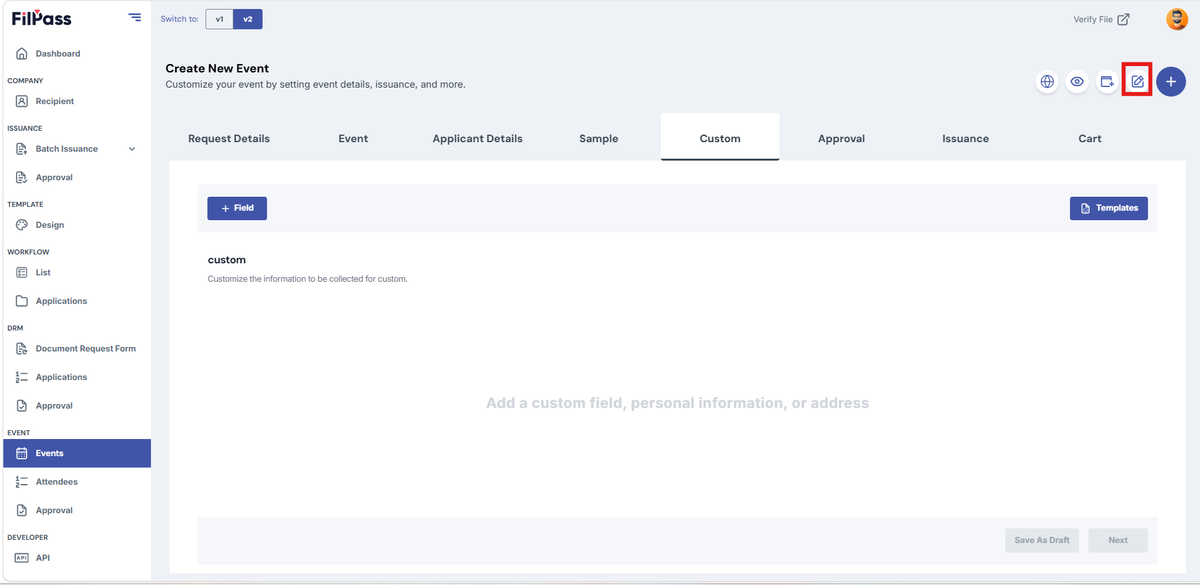1200x585 pixels.
Task: Open the Event tab
Action: point(353,138)
